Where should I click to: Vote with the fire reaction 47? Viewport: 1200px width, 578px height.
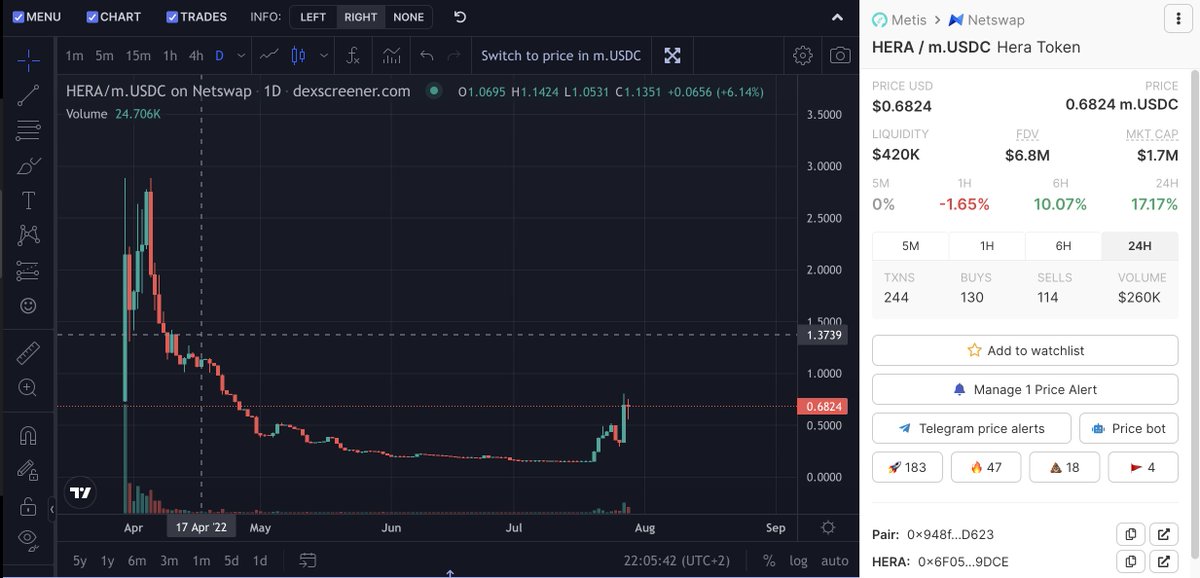point(986,467)
